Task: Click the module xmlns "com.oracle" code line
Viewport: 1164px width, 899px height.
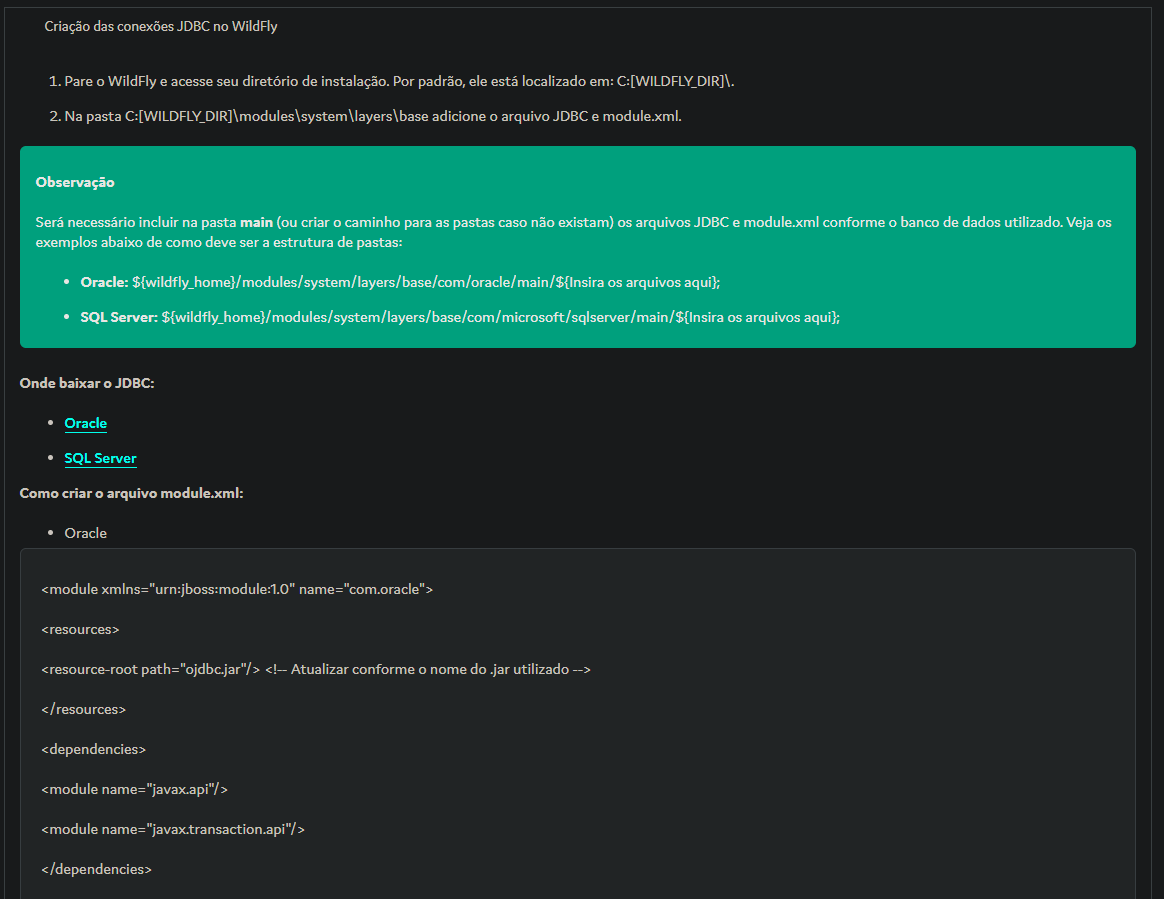Action: pos(237,589)
